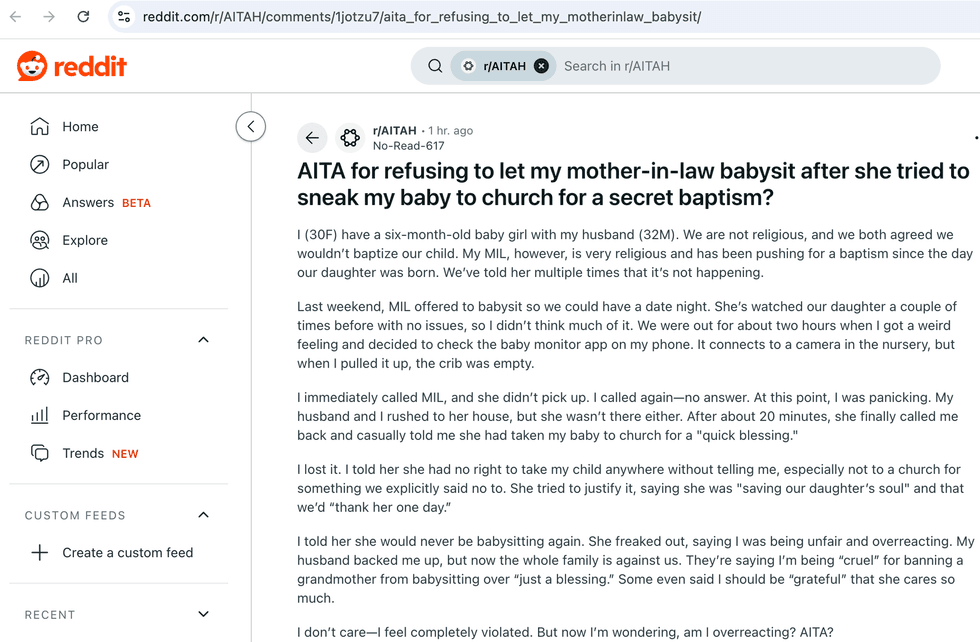Click the paragraph starting 'Last weekend, MIL offered'

pyautogui.click(x=627, y=335)
